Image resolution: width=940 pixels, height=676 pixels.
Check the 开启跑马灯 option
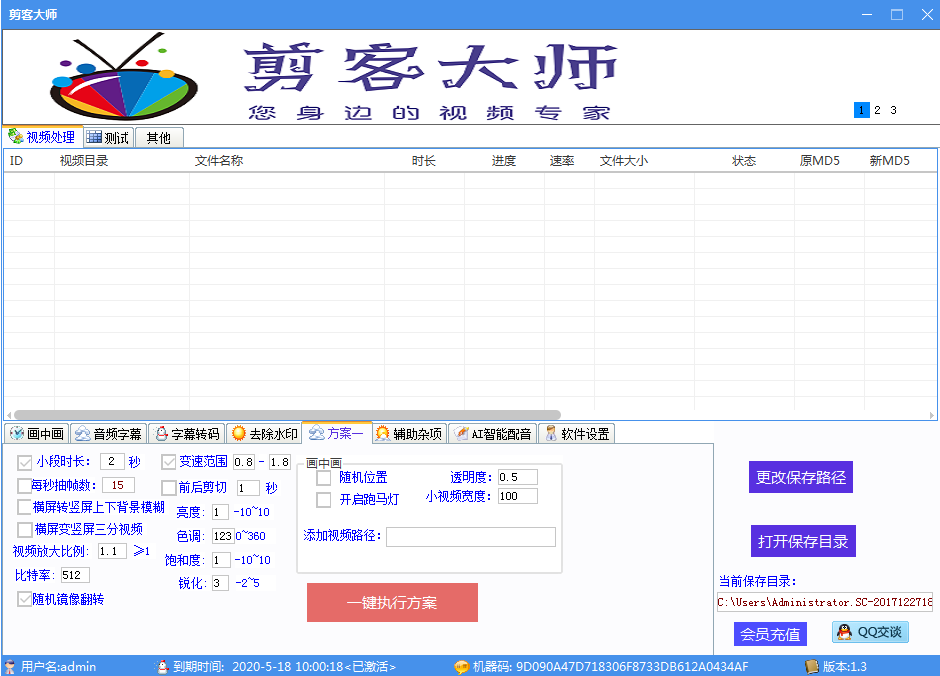(324, 500)
